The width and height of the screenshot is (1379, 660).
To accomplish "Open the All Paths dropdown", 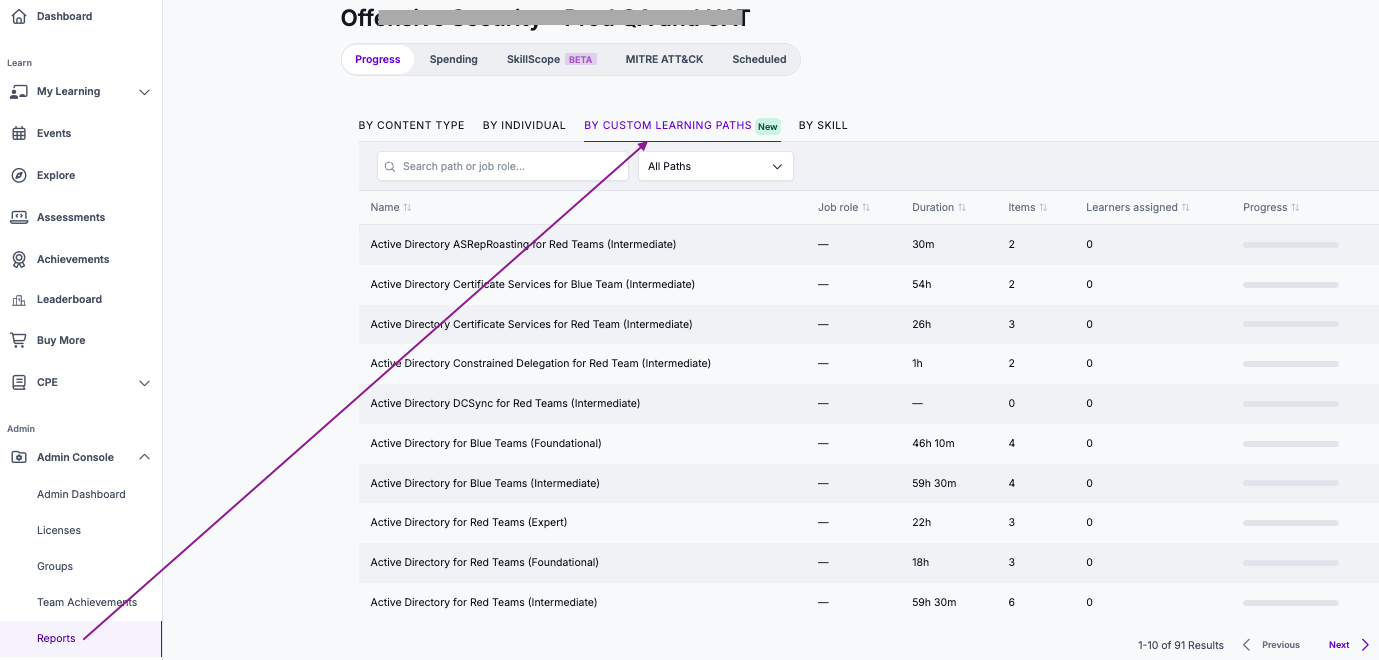I will coord(716,166).
